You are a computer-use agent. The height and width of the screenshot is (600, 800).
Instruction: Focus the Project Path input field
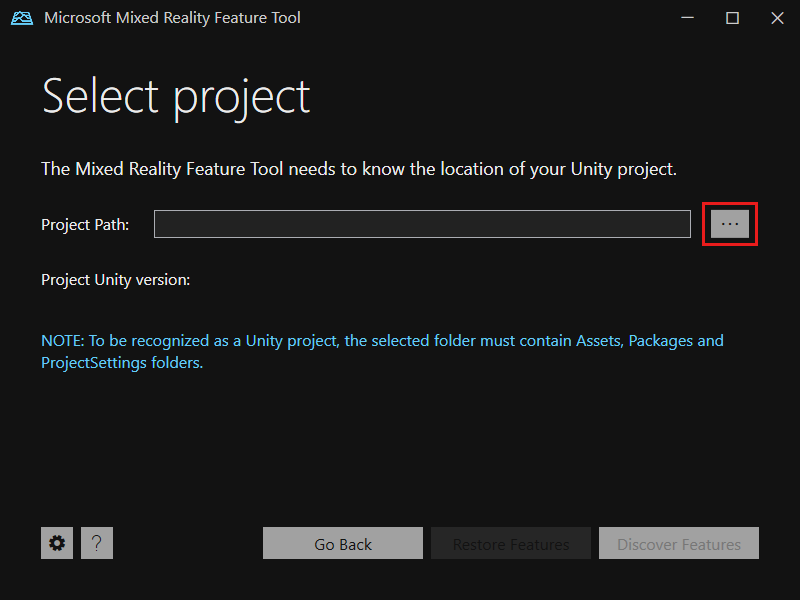click(422, 224)
